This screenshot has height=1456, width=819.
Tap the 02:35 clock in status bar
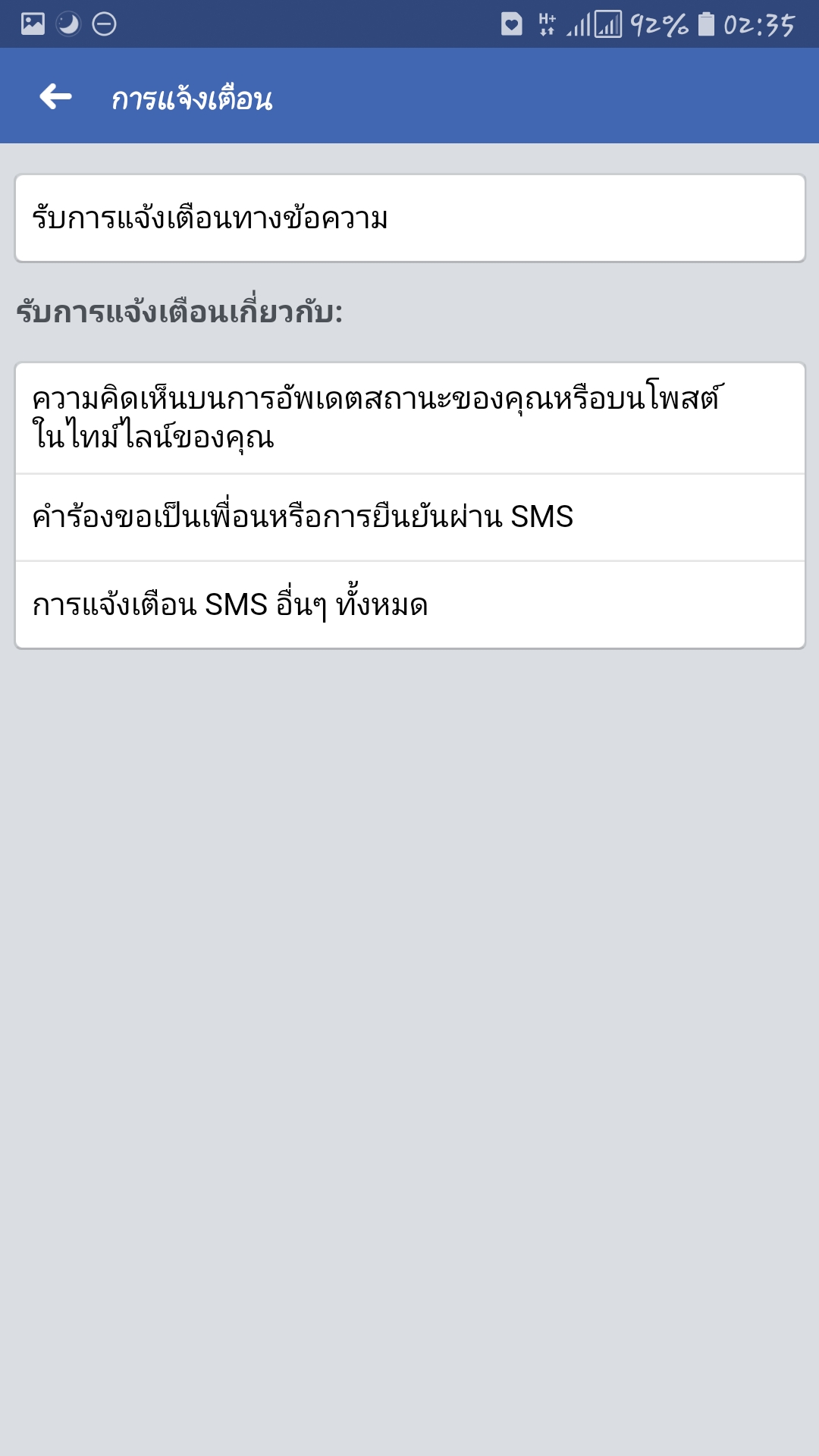(x=759, y=25)
